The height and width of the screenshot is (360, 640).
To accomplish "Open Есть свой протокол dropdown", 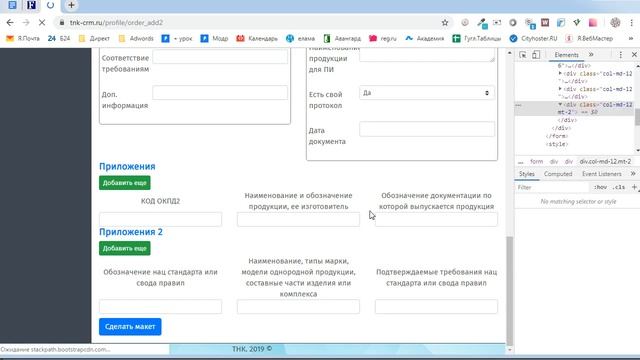I will [427, 93].
